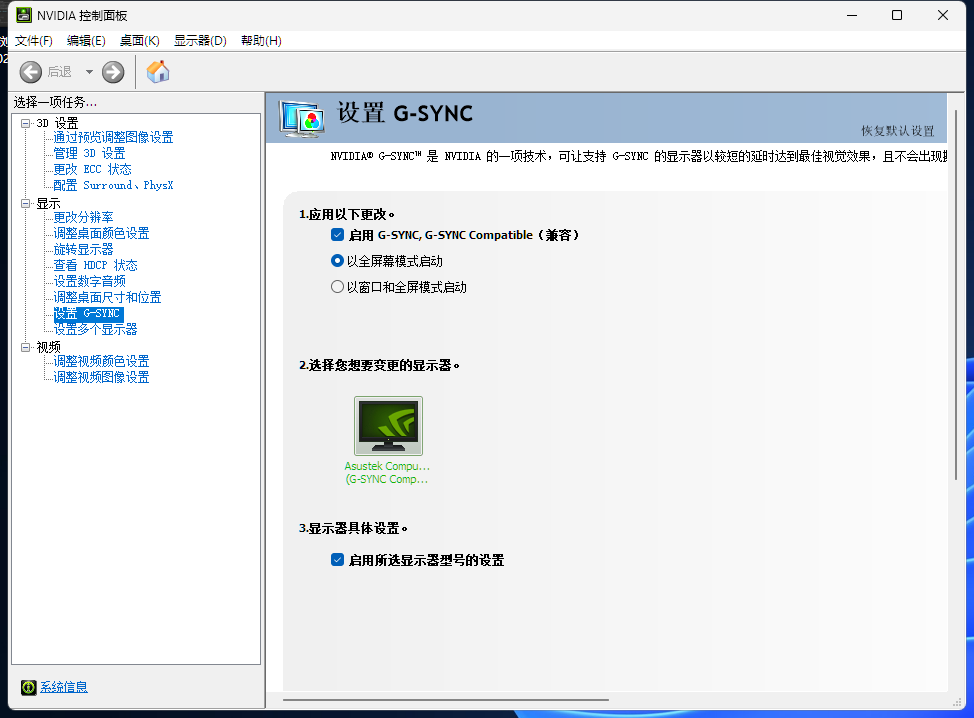The width and height of the screenshot is (974, 718).
Task: Toggle 启用所选显示器型号的设置 checkbox
Action: coord(337,560)
